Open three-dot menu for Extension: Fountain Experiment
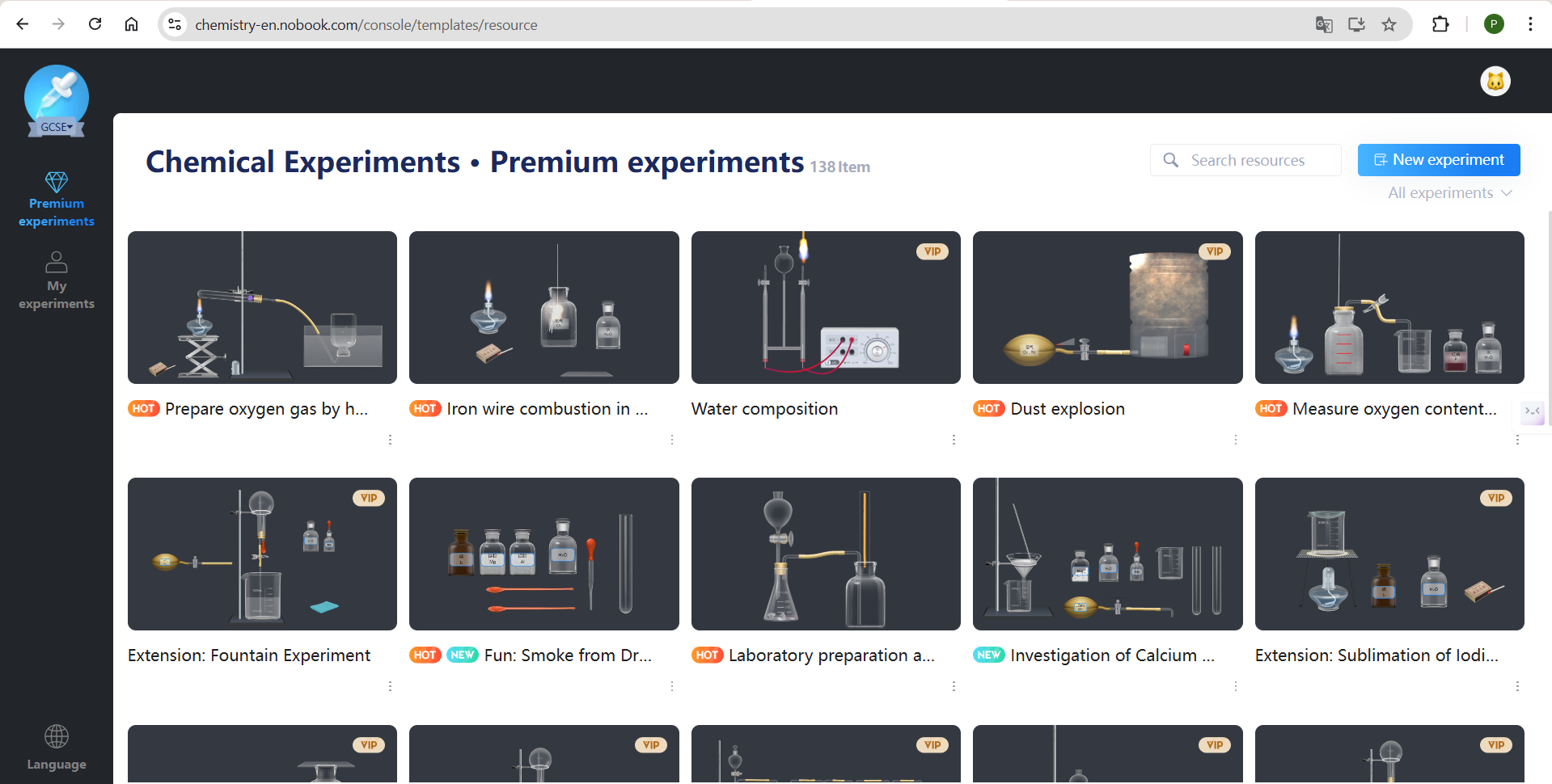Image resolution: width=1552 pixels, height=784 pixels. [390, 686]
